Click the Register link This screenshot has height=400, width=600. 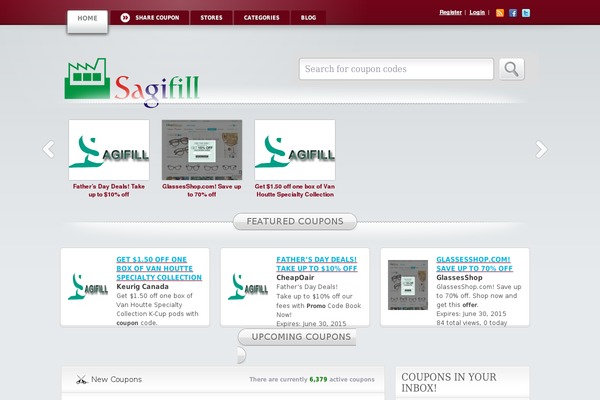point(450,12)
